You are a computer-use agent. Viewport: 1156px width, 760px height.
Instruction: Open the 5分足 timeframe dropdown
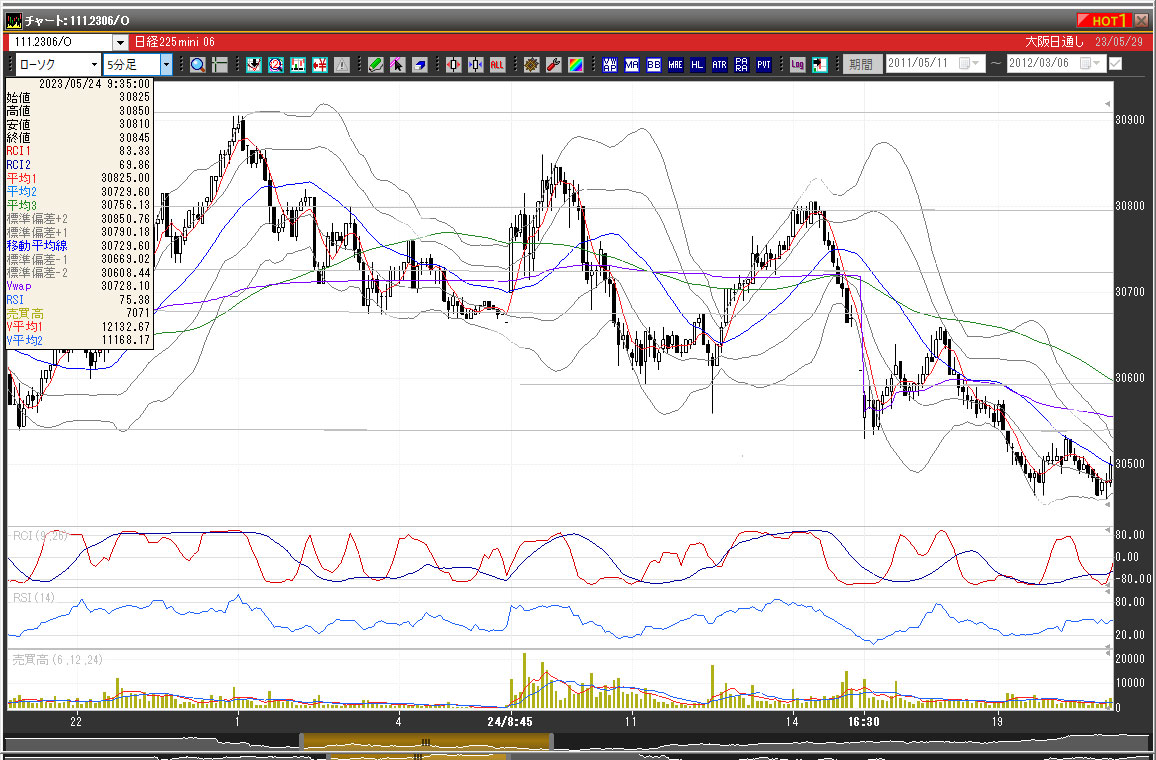tap(166, 65)
